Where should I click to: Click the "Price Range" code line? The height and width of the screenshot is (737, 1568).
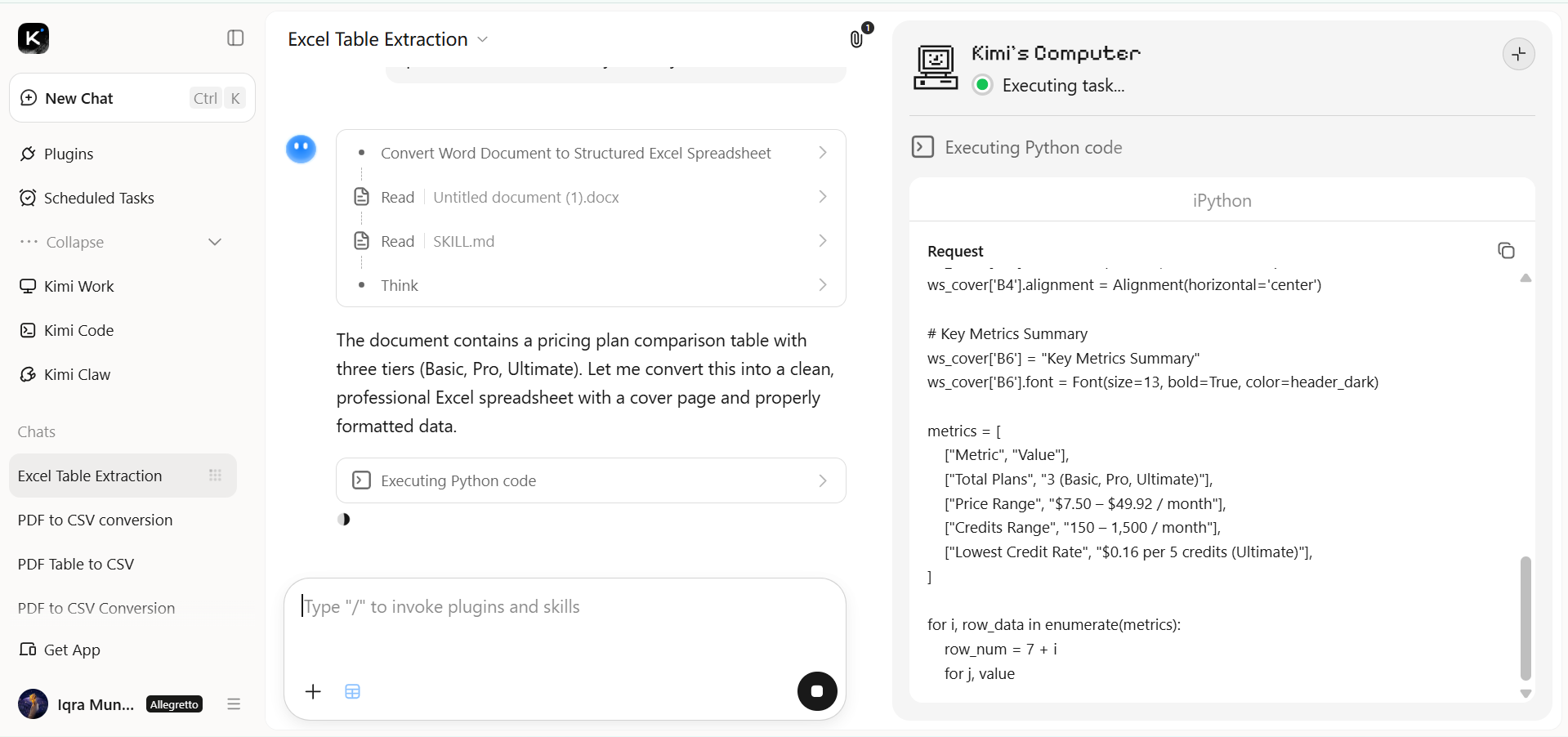pos(1085,504)
